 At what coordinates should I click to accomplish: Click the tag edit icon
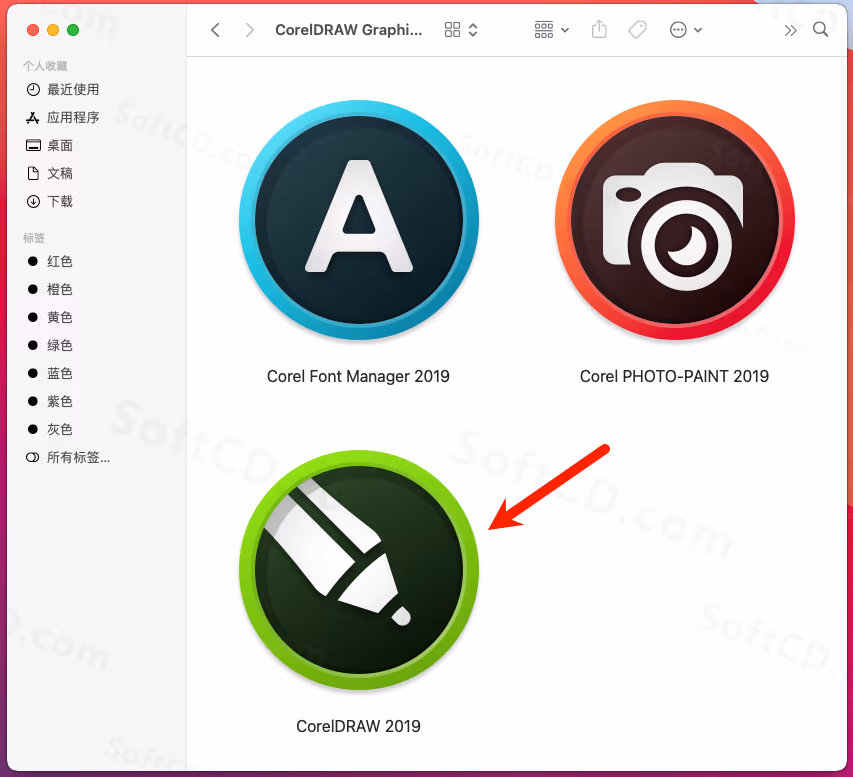(637, 30)
